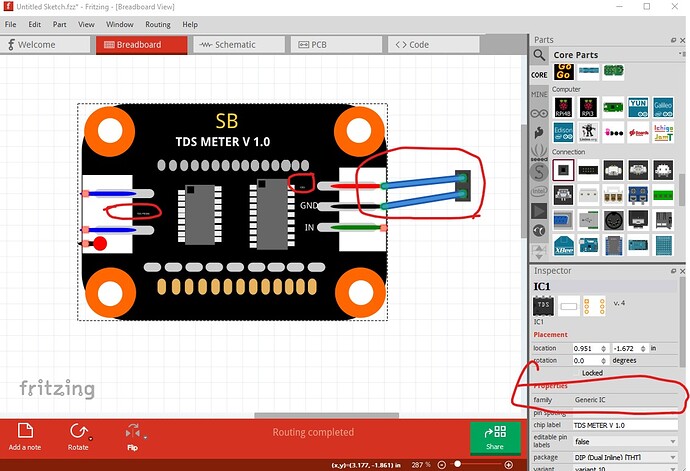690x471 pixels.
Task: Select the Inspector PCB view thumbnail
Action: point(594,306)
